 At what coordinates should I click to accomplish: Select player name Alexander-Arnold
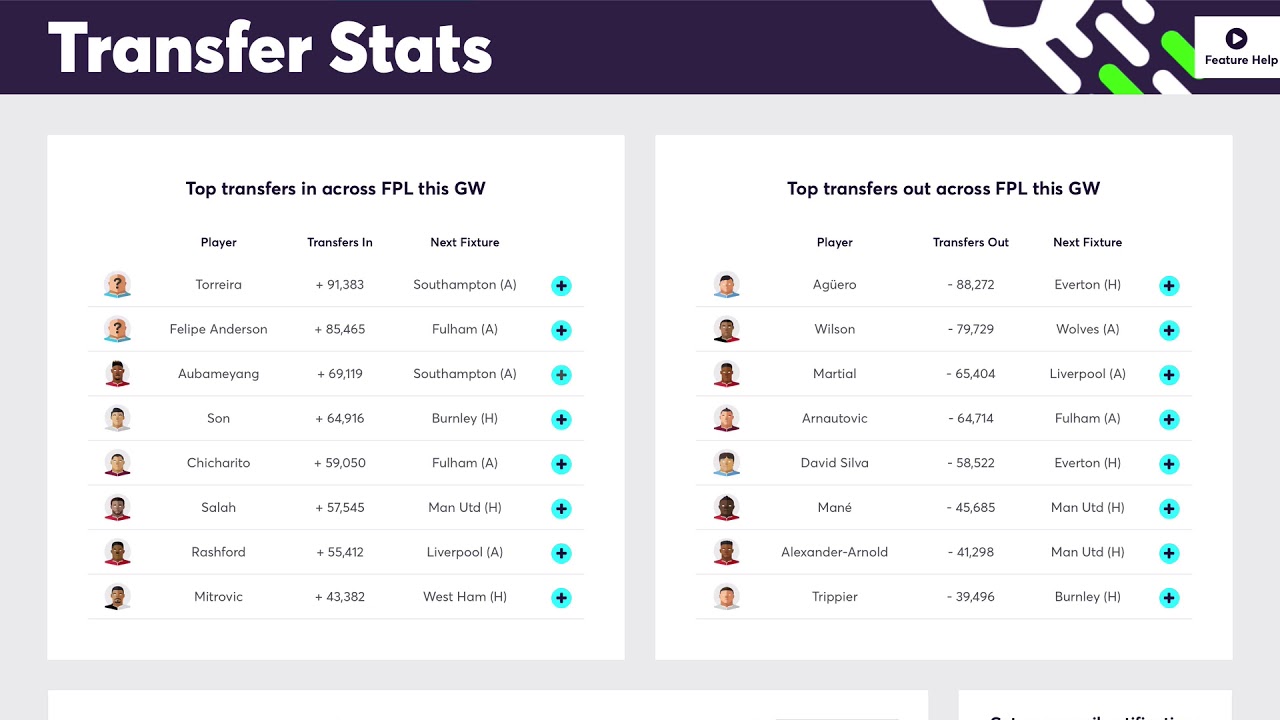click(834, 552)
